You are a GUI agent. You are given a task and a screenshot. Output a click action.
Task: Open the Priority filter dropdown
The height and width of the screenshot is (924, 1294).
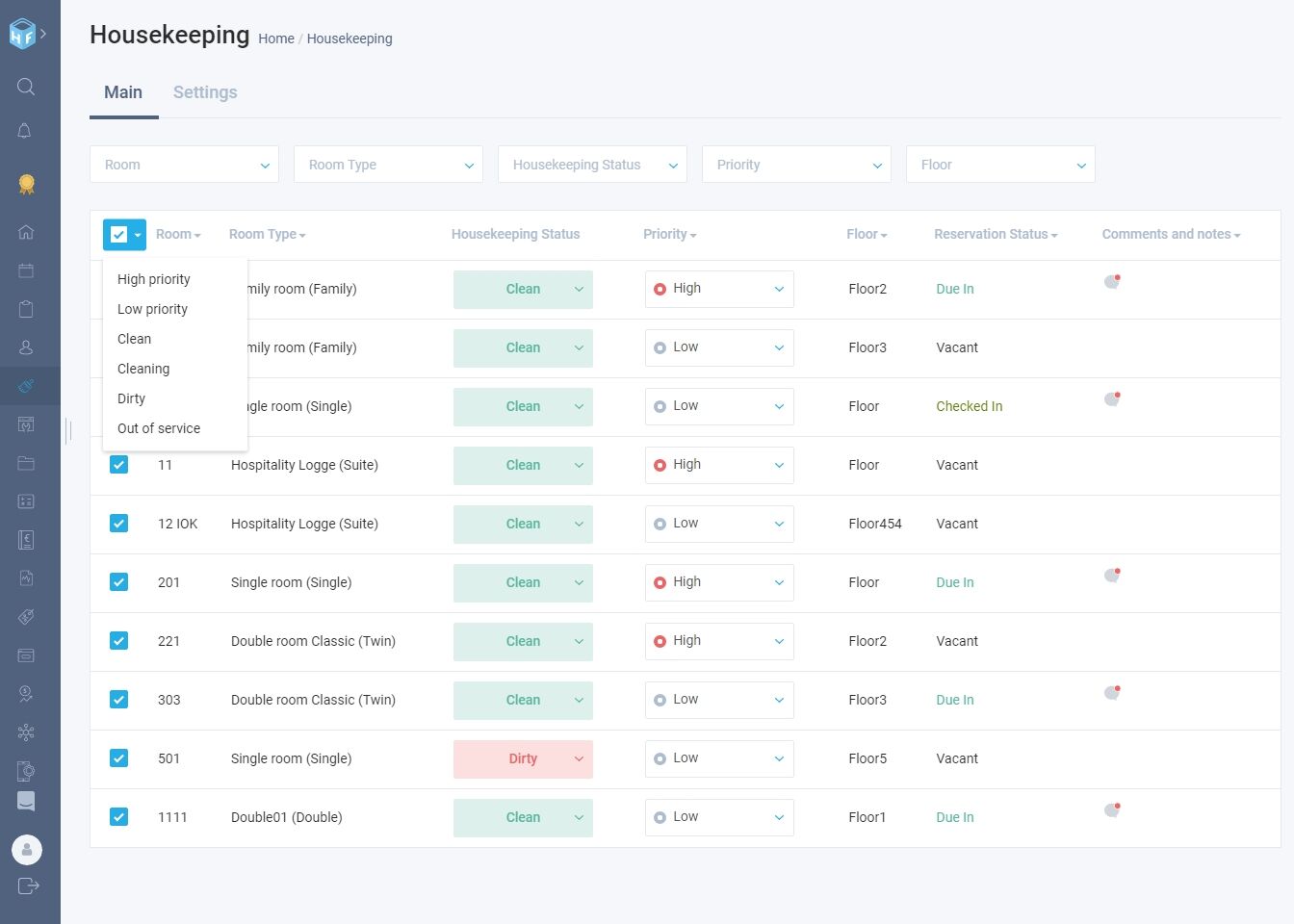coord(796,165)
